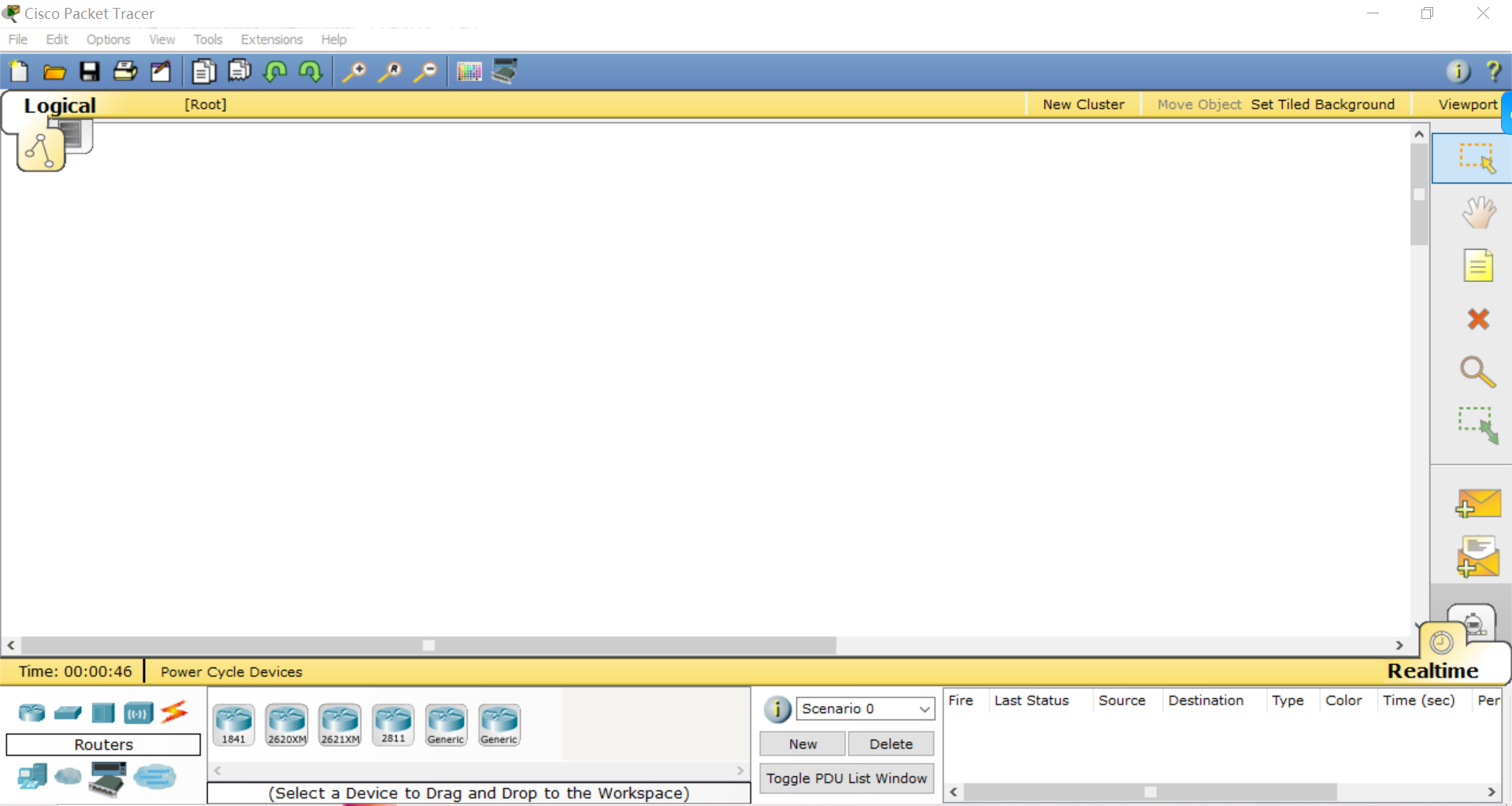Open a file using the folder icon
The image size is (1512, 806).
[x=54, y=72]
